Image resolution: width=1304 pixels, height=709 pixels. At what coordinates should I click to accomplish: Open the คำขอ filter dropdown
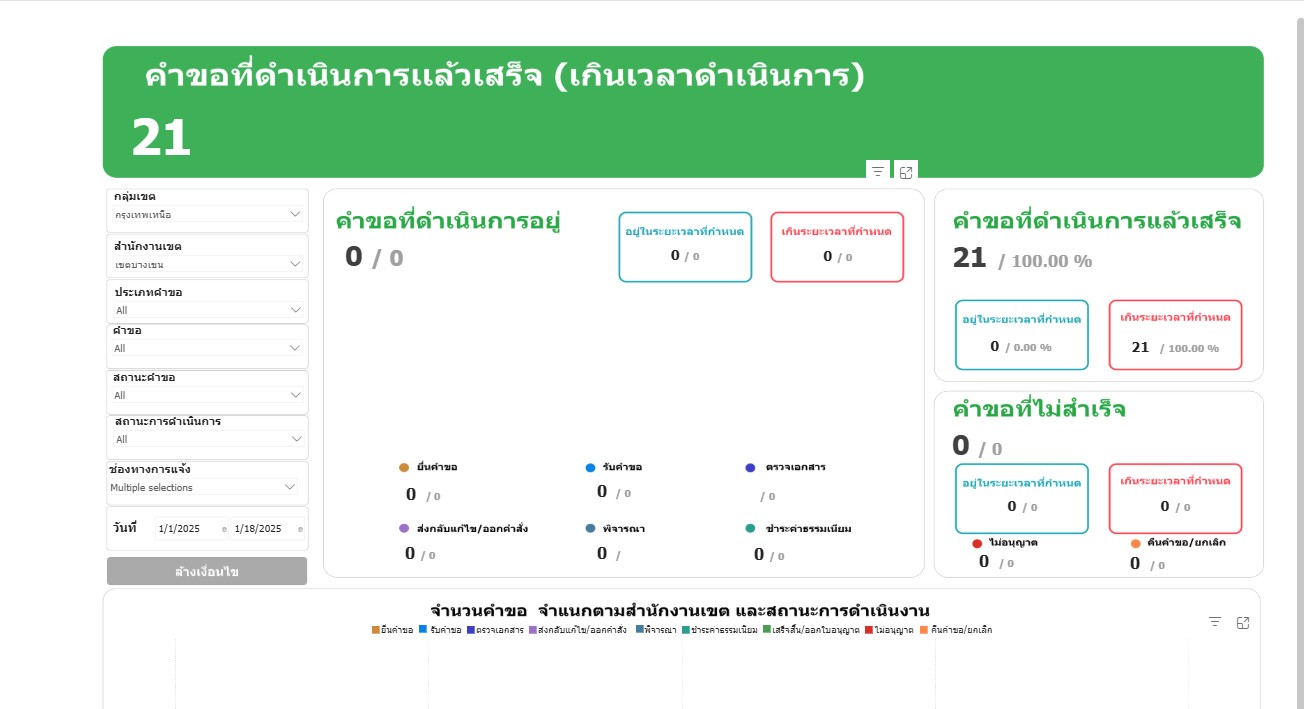click(x=207, y=348)
